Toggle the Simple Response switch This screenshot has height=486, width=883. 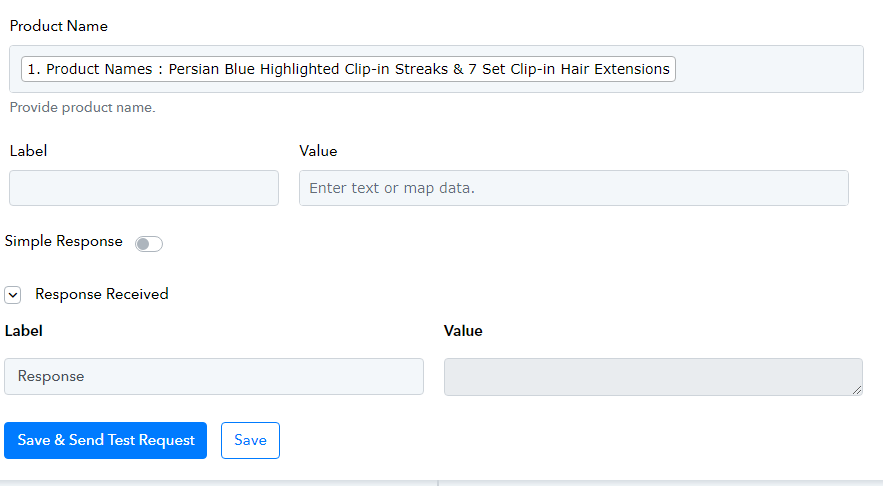(149, 244)
